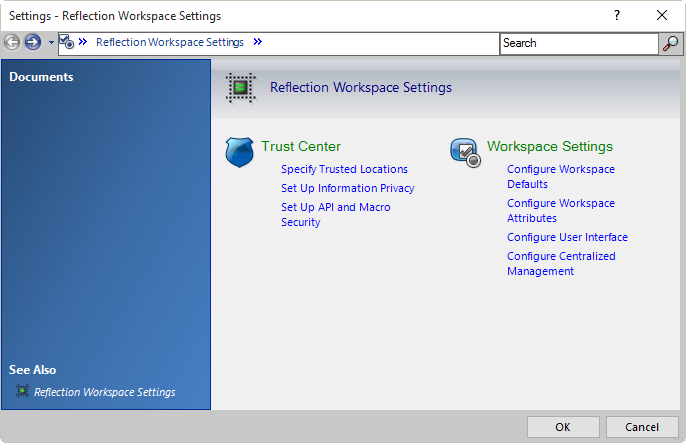686x443 pixels.
Task: Click the magnifying glass search icon
Action: [670, 43]
